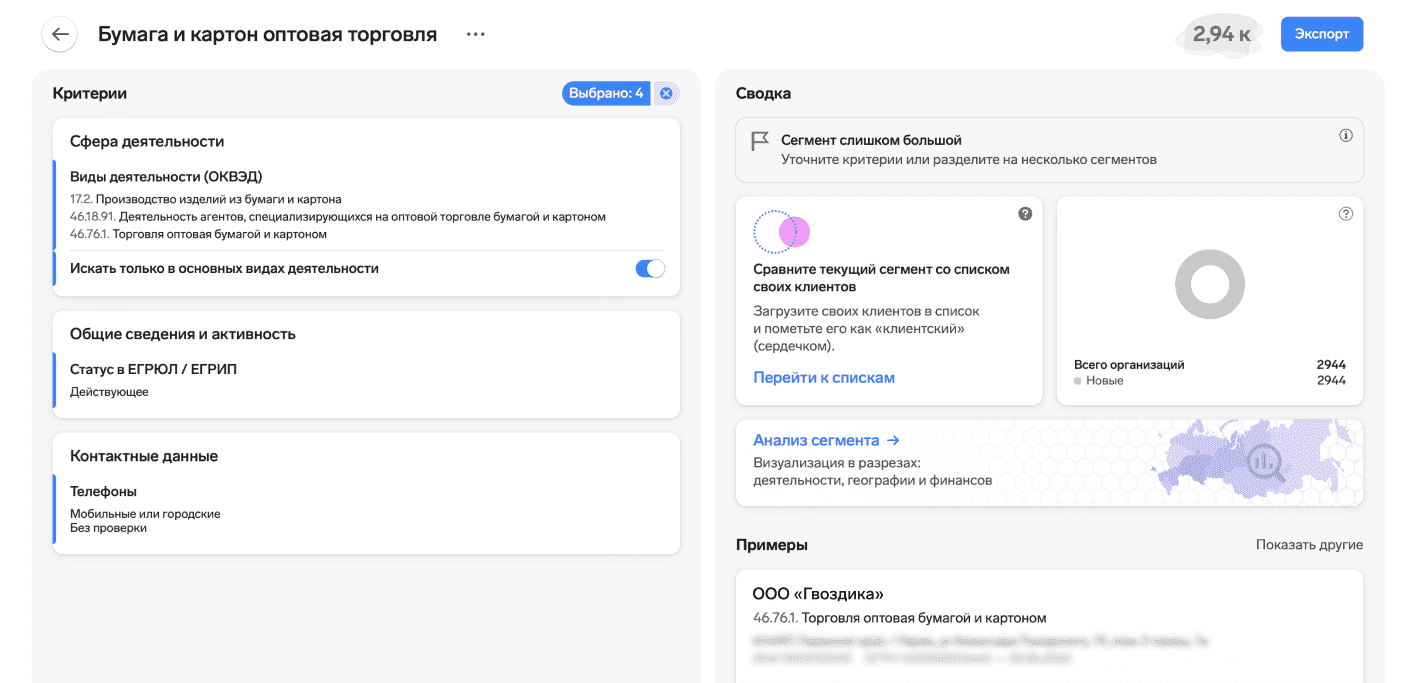Go back using the arrow button
Viewport: 1418px width, 683px height.
[60, 34]
